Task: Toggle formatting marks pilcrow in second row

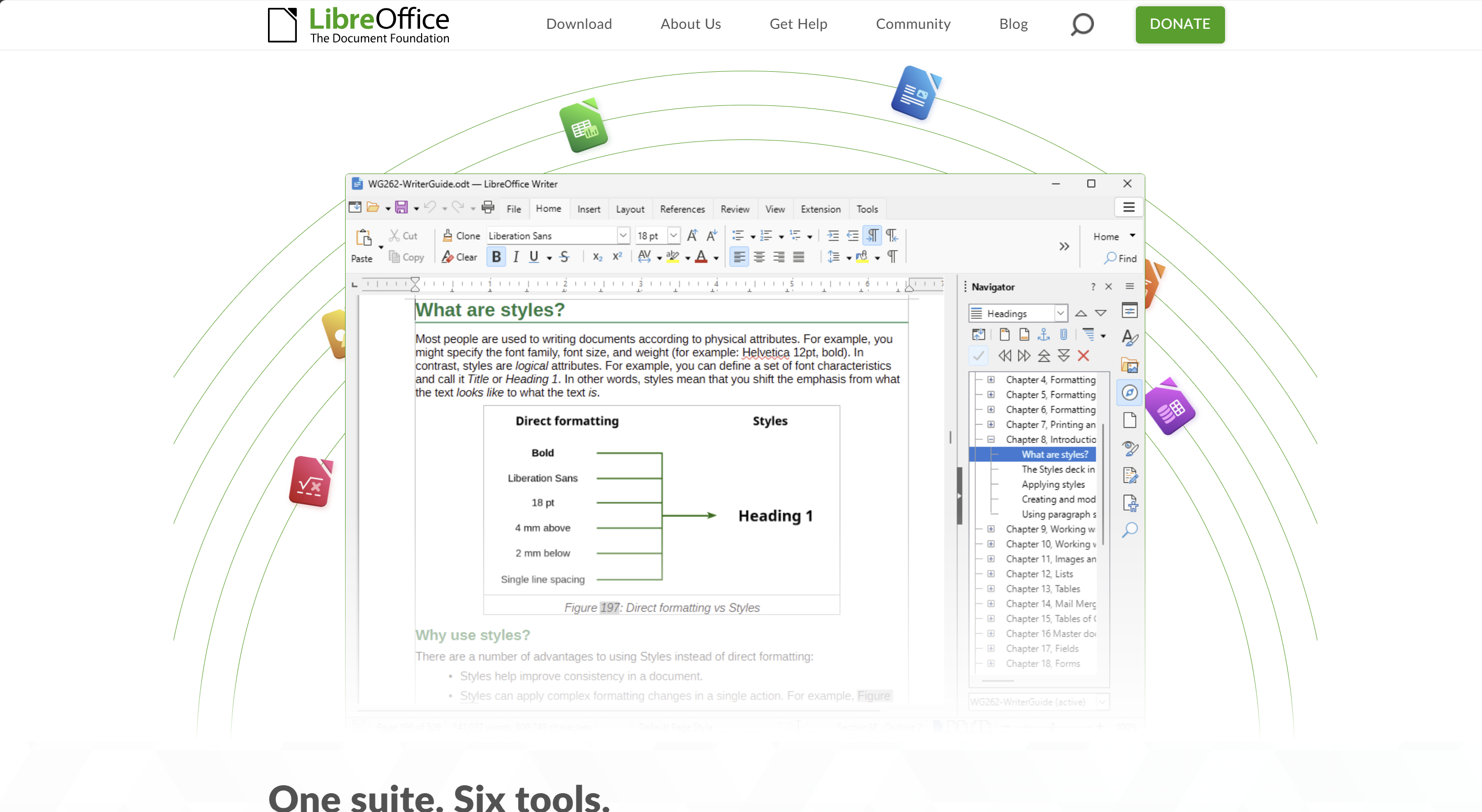Action: click(893, 257)
